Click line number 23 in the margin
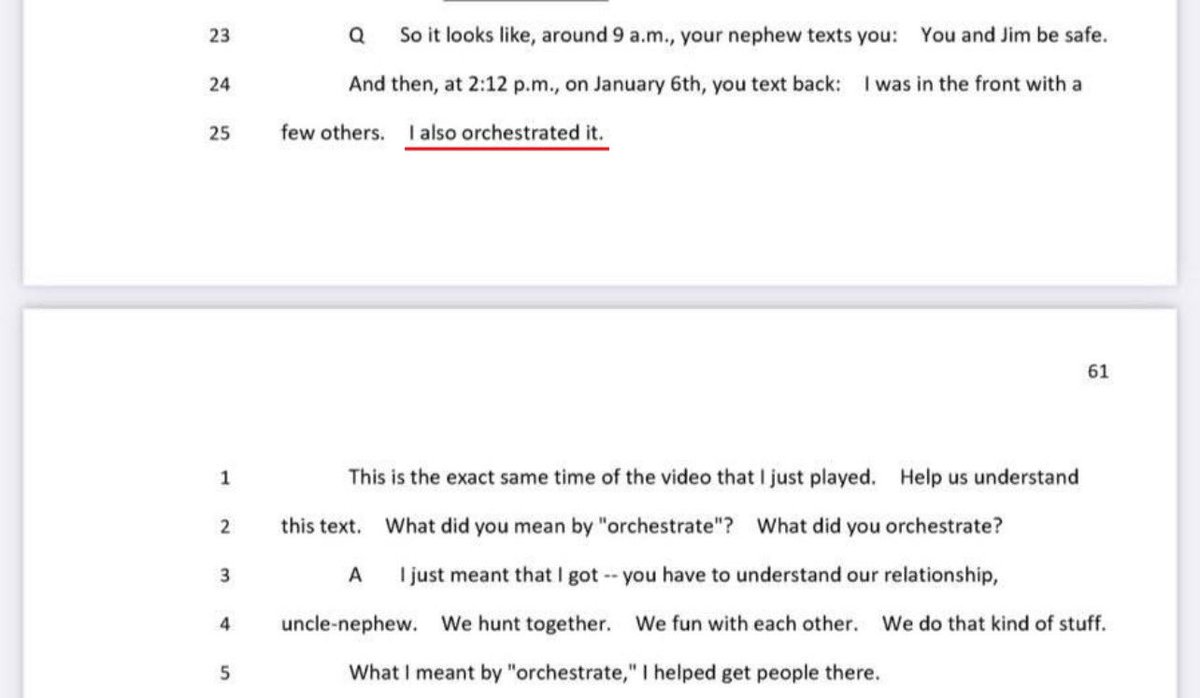1200x698 pixels. click(x=220, y=36)
